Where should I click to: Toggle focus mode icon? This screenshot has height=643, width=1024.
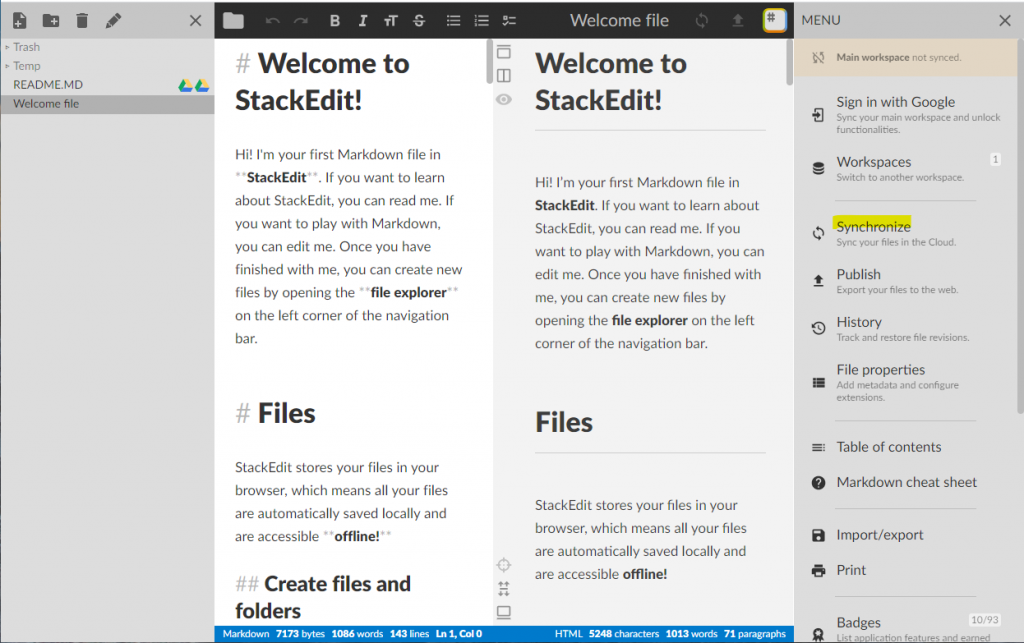pos(504,589)
